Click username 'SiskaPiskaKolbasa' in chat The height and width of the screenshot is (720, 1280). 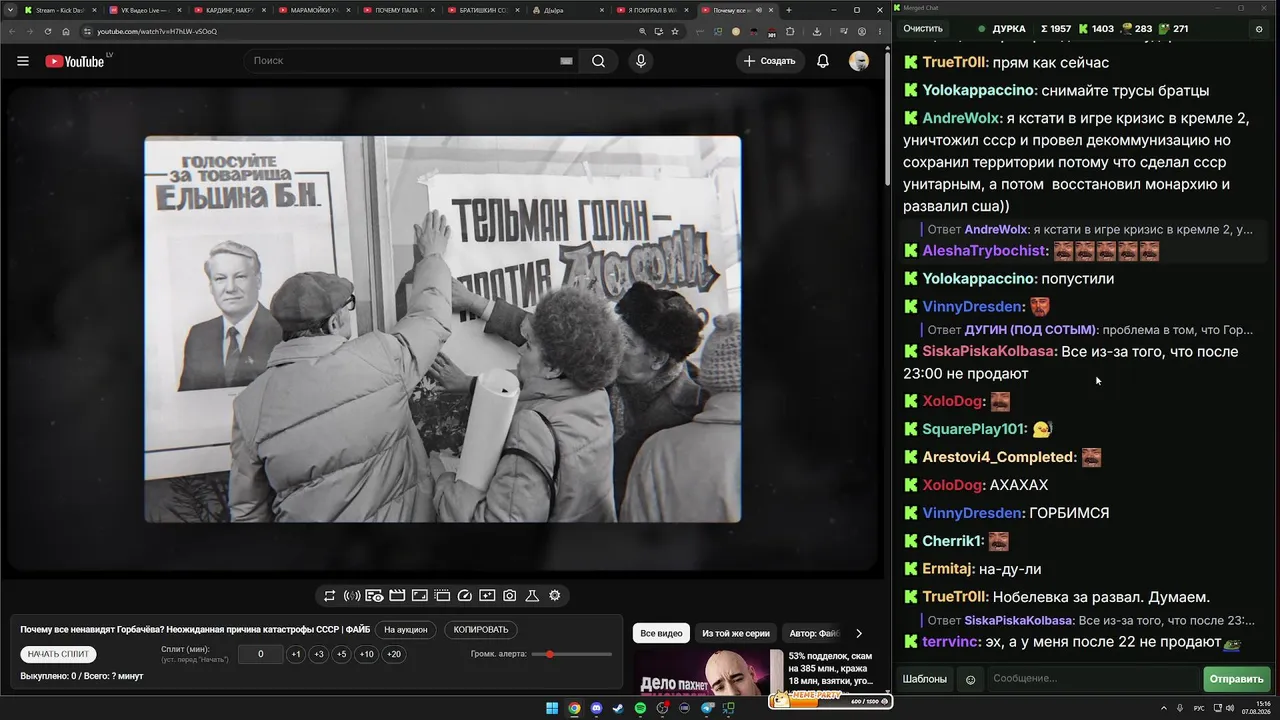(989, 352)
